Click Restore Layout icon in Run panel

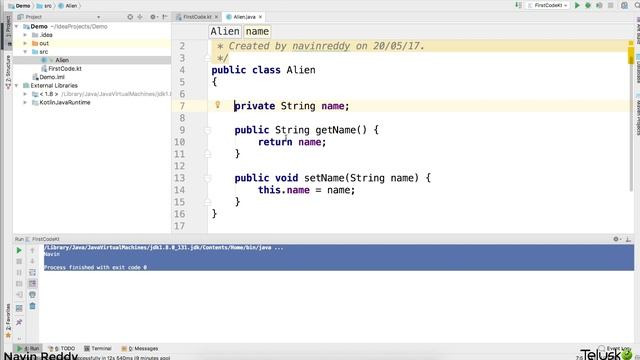click(19, 308)
